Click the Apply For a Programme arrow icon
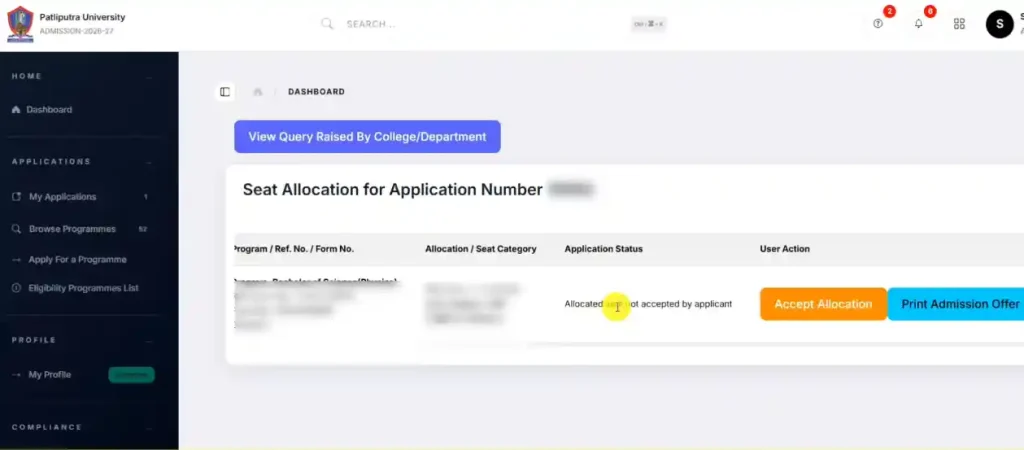The width and height of the screenshot is (1024, 450). (16, 259)
